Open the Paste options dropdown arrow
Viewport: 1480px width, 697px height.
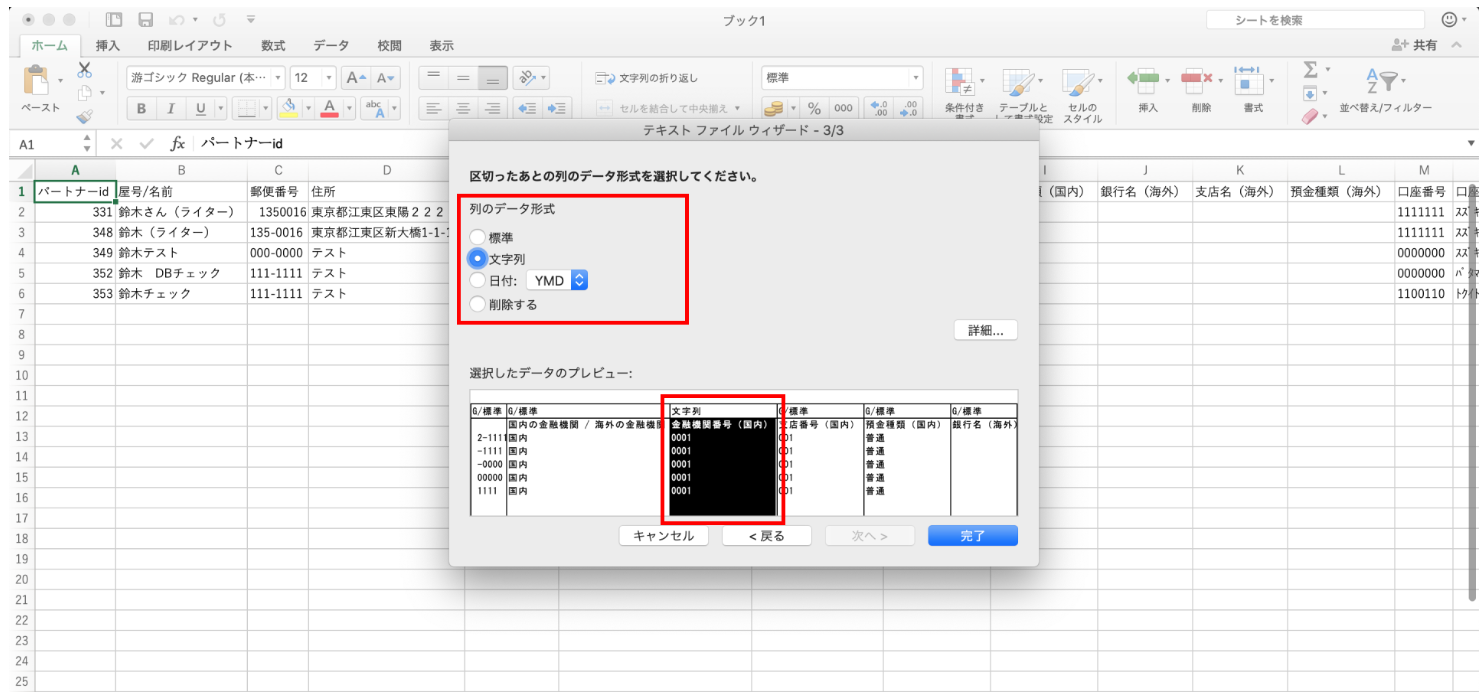pyautogui.click(x=60, y=80)
